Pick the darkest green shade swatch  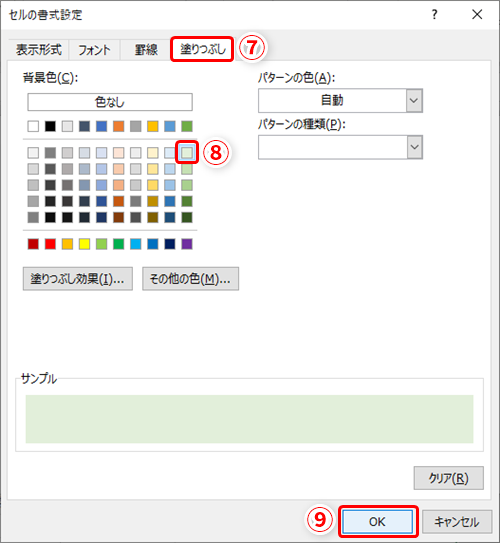tap(187, 217)
